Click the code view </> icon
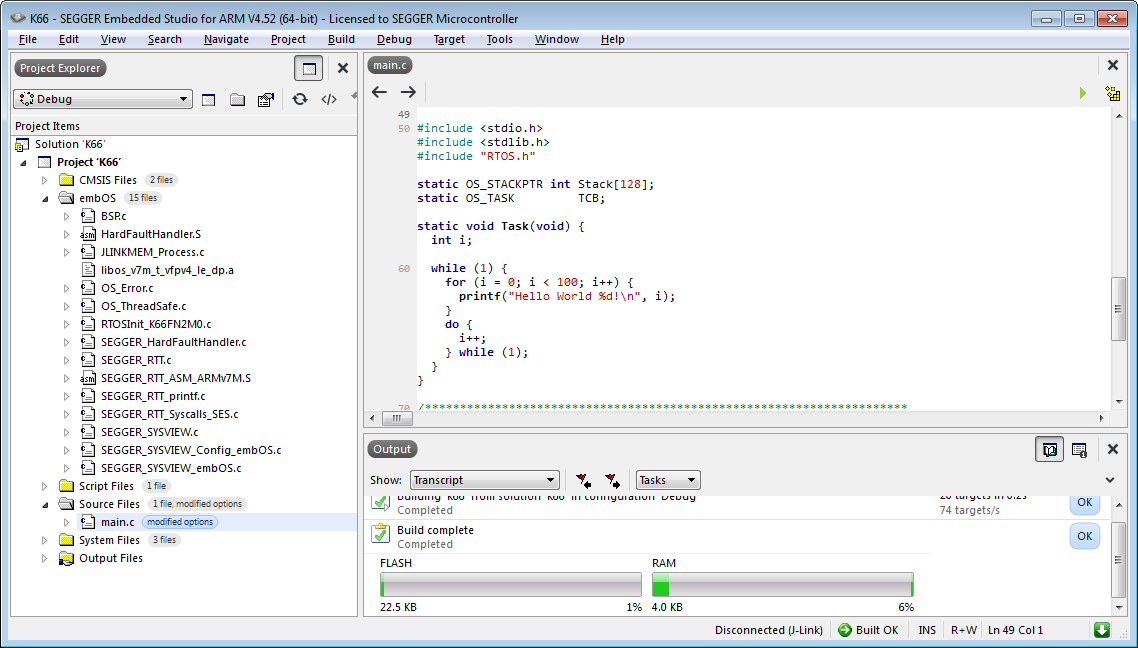The image size is (1138, 648). tap(328, 99)
